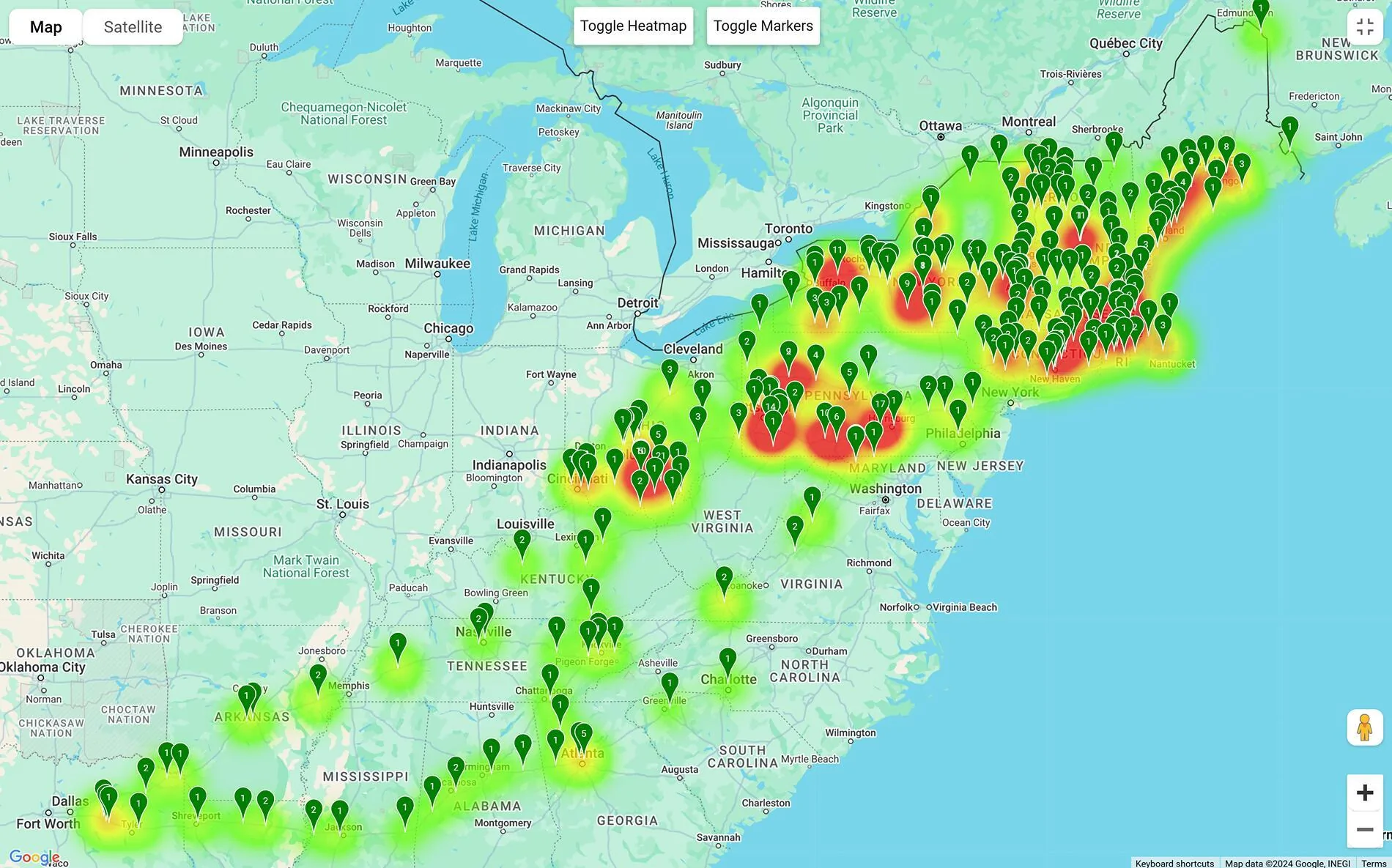Select the marker 1 above Chattanooga
The image size is (1392, 868).
[549, 679]
